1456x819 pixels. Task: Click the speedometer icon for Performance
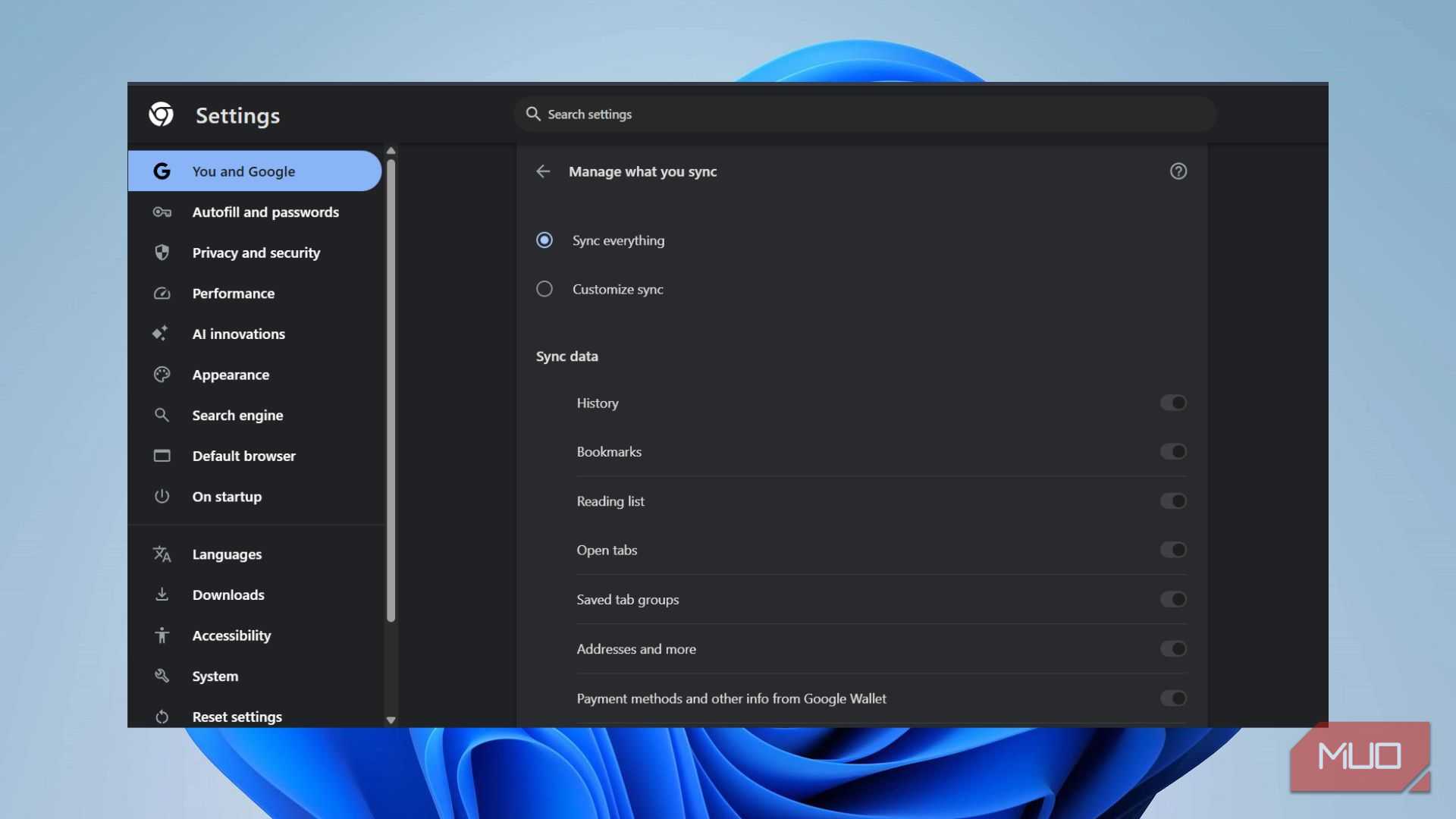click(x=162, y=293)
